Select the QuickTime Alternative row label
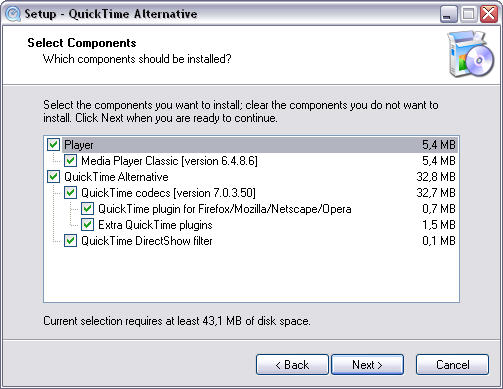This screenshot has width=503, height=389. click(116, 177)
